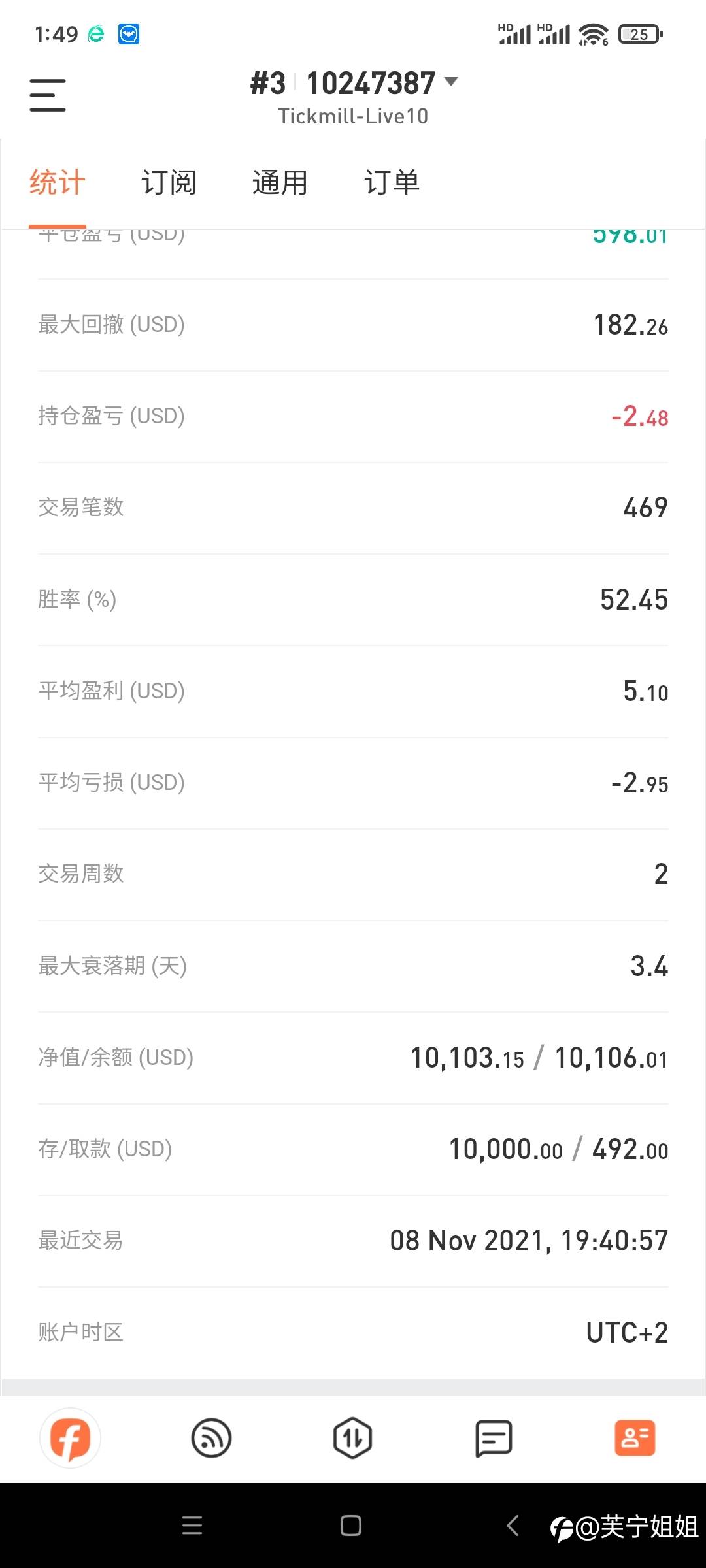Tap the Android back arrow

[513, 1526]
